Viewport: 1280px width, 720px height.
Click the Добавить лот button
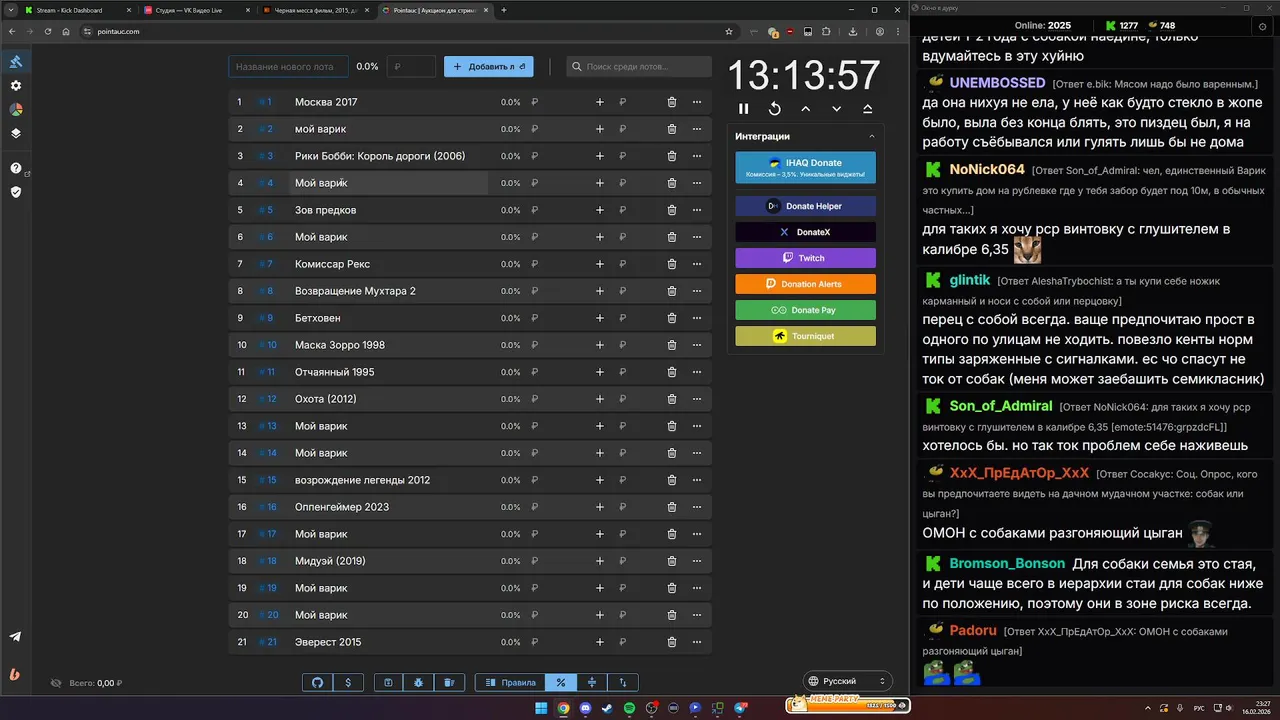point(489,67)
